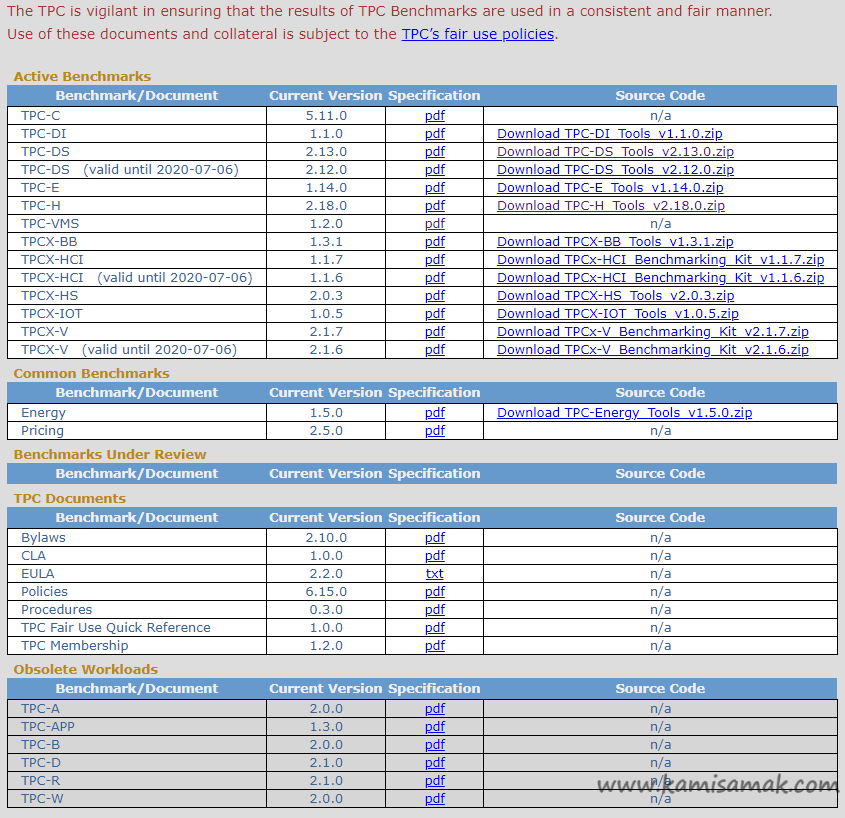Open the TPC-DS 2.13.0 specification pdf

coord(434,151)
